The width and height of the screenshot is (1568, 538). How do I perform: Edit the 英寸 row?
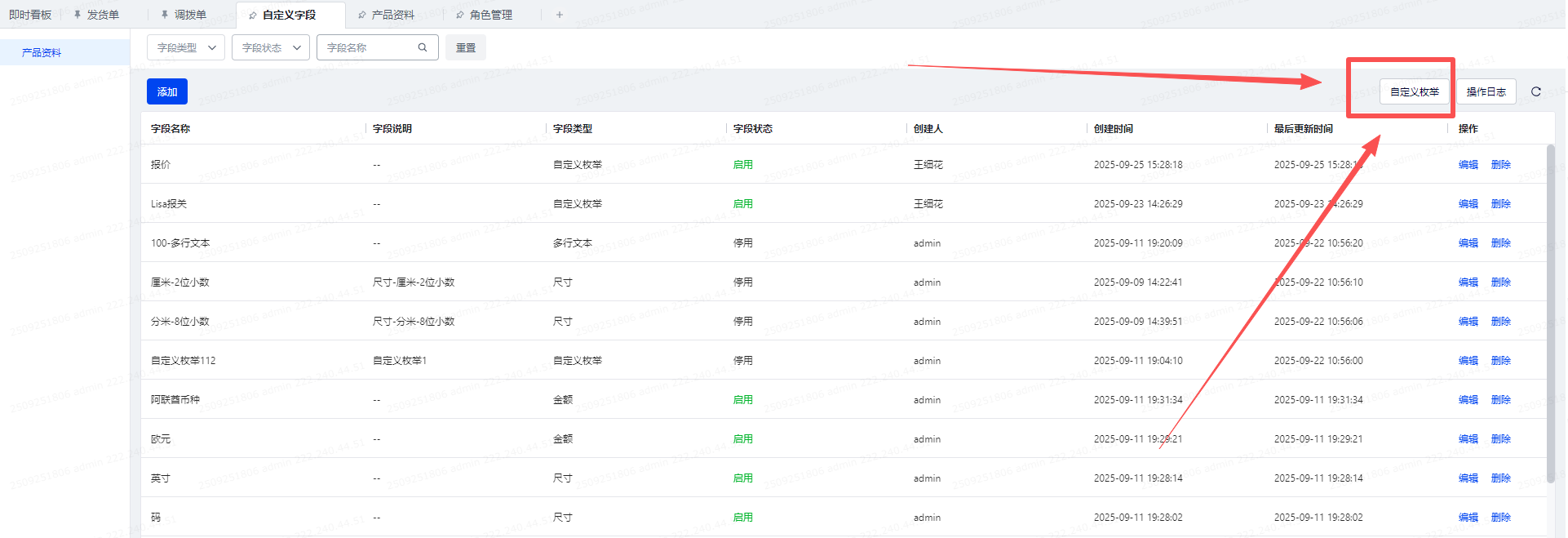point(1468,478)
